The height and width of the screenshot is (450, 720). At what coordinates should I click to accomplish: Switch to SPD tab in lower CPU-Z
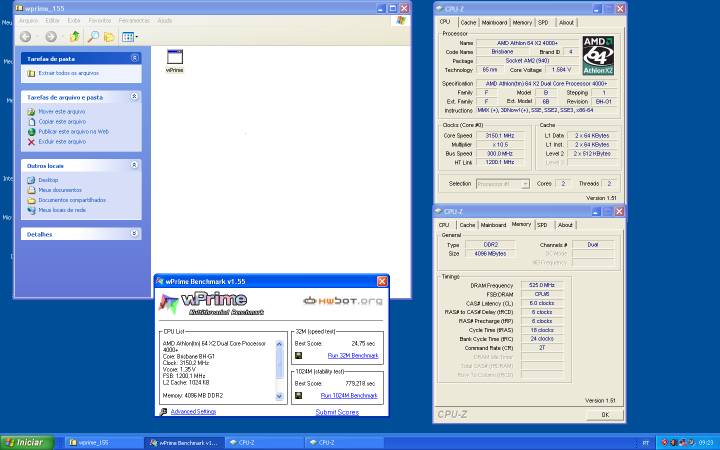542,225
